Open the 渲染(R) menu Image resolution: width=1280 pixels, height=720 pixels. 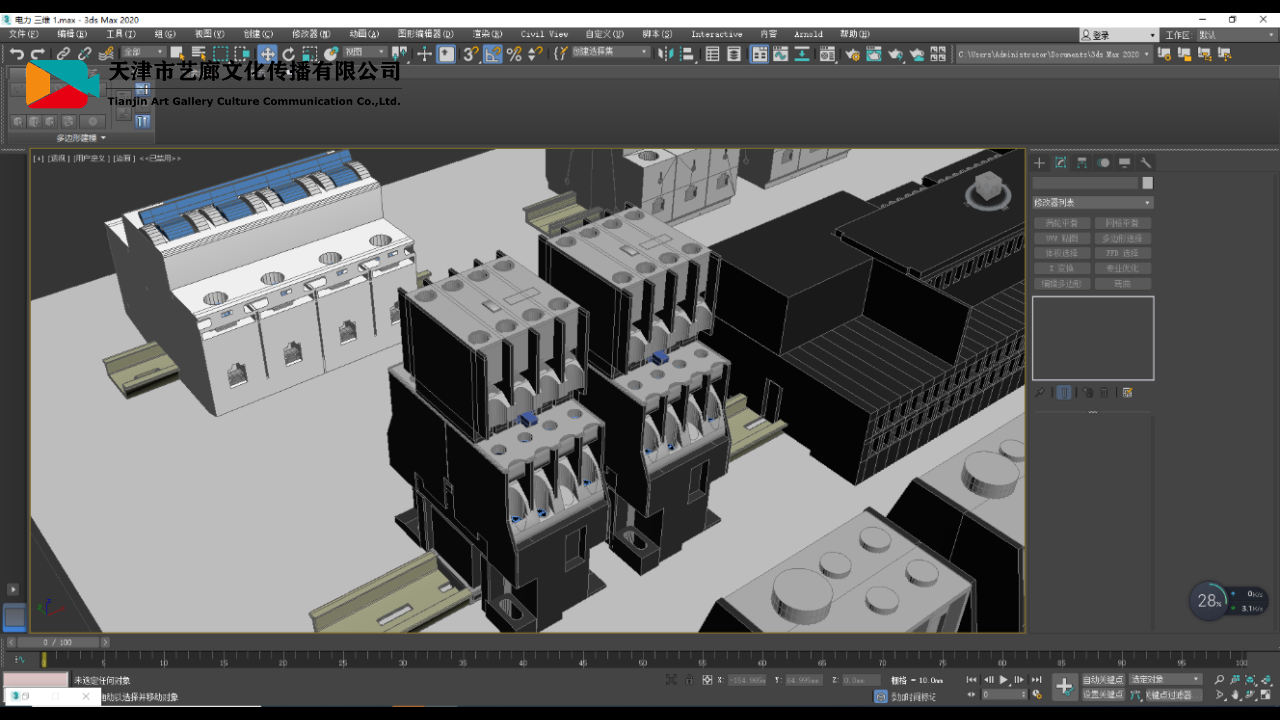coord(487,34)
